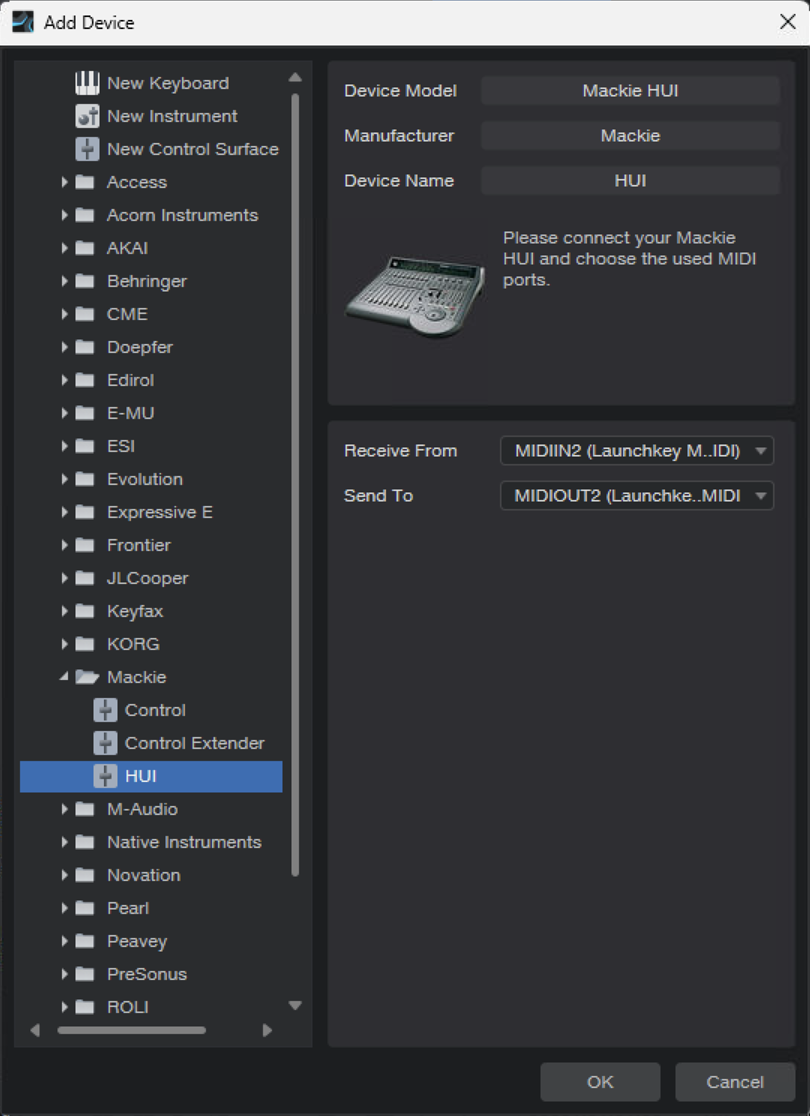Click the horizontal scroll right arrow

(x=267, y=1030)
